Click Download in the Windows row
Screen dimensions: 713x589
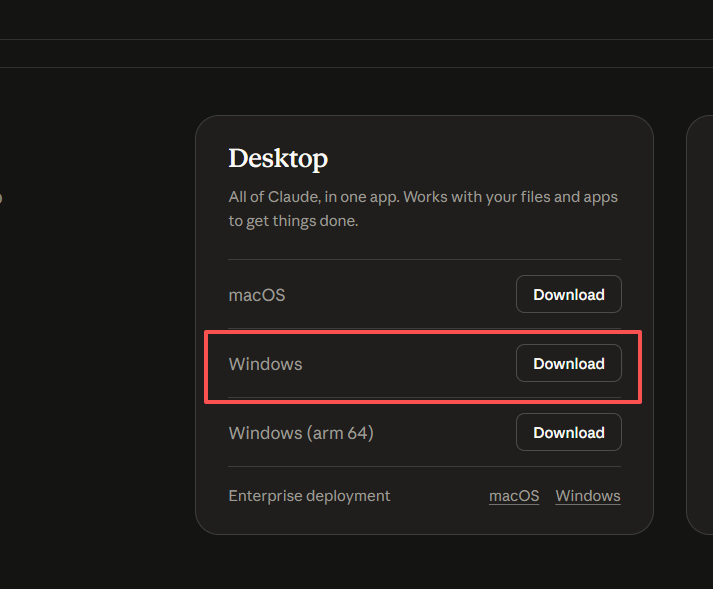coord(568,363)
